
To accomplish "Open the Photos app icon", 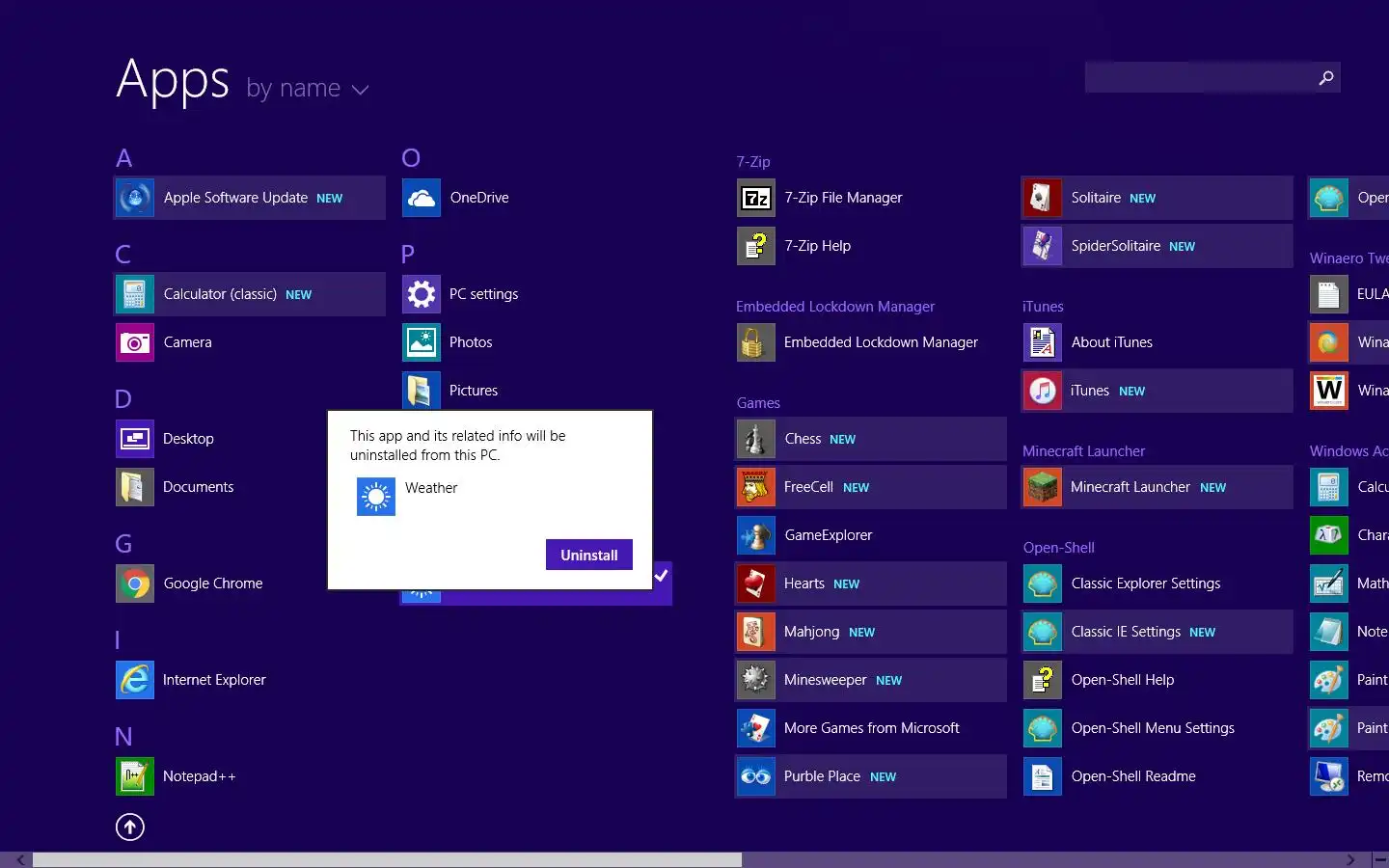I will [422, 342].
